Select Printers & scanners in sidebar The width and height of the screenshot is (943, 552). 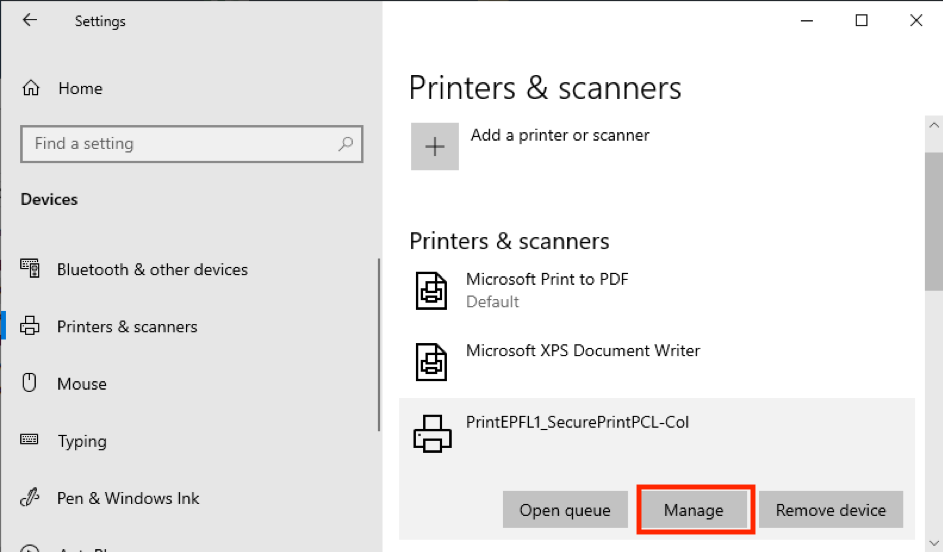[127, 327]
